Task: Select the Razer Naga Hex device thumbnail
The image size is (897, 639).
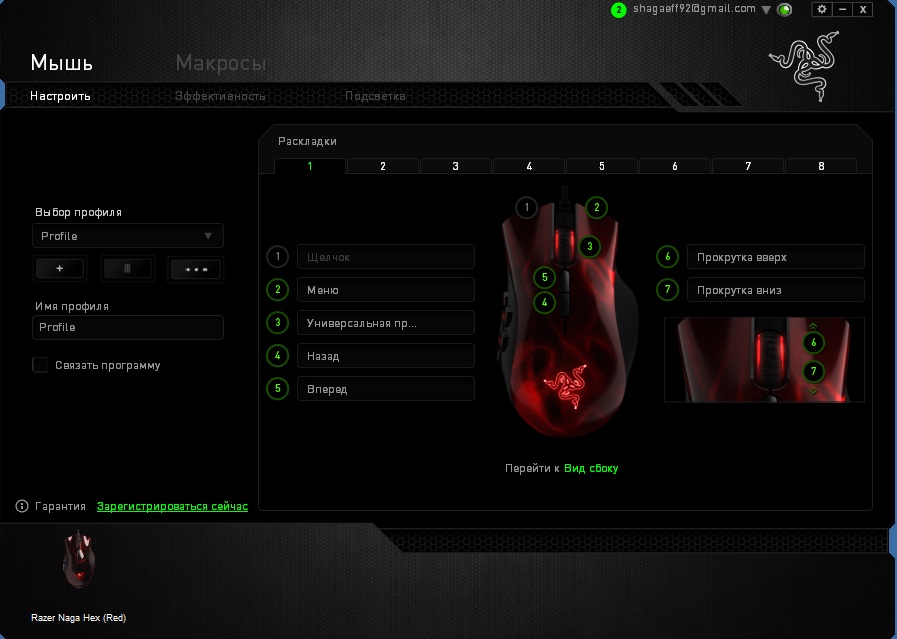Action: pos(79,559)
